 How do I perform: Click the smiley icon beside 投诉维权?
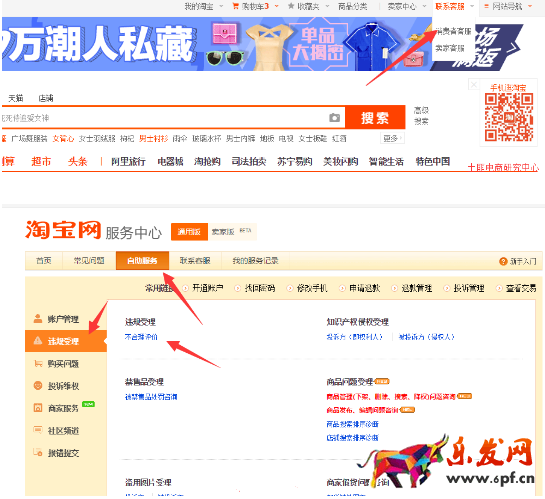pos(38,385)
